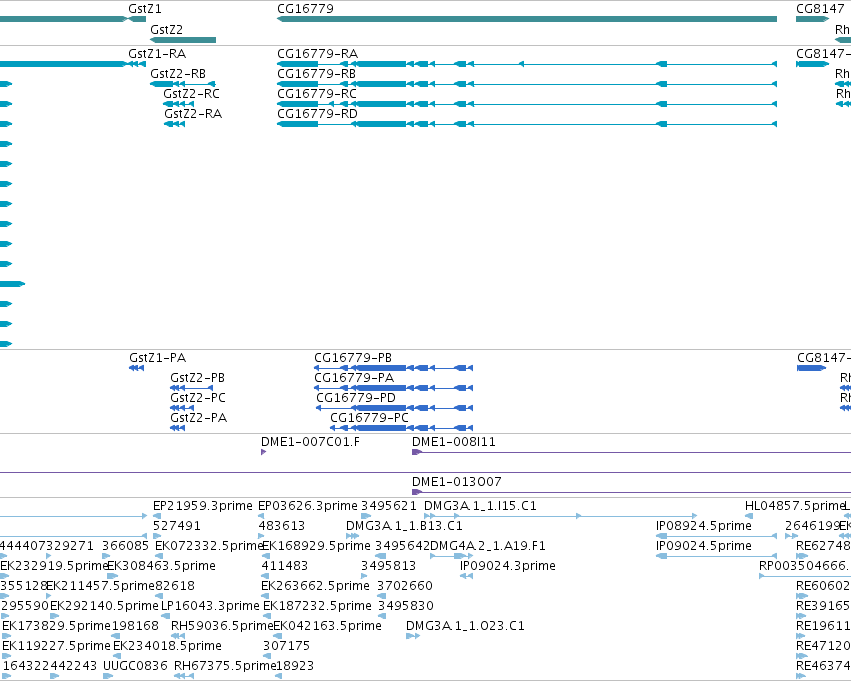Click protein label GstZ2-PB
Screen dimensions: 851x681
tap(198, 378)
